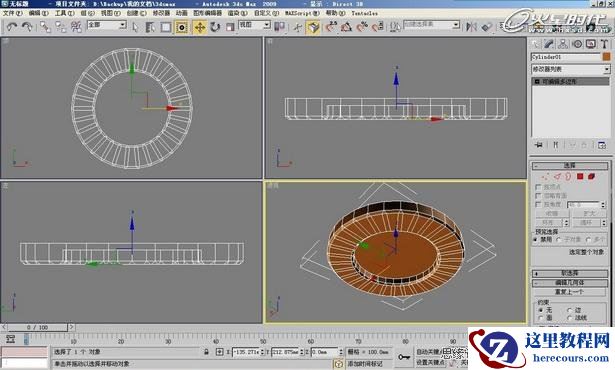This screenshot has width=615, height=370.
Task: Open the 工具 (Tools) menu
Action: point(64,13)
